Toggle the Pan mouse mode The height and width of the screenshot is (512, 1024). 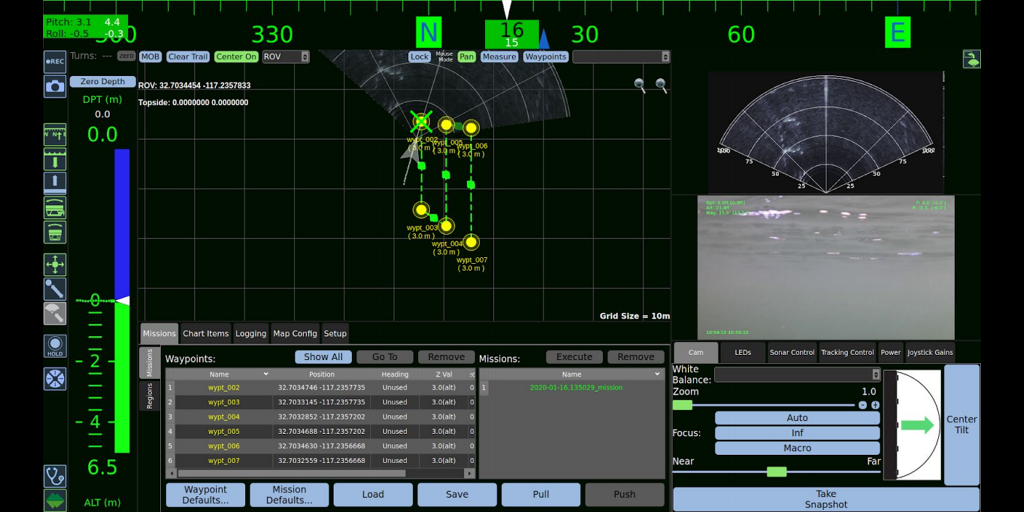(466, 57)
